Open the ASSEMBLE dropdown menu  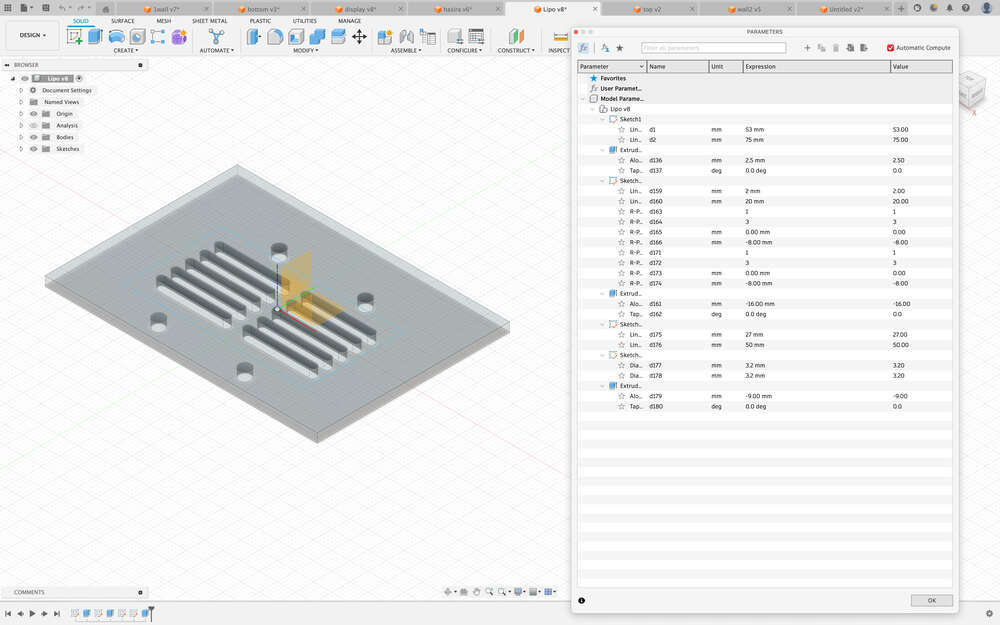click(x=406, y=50)
